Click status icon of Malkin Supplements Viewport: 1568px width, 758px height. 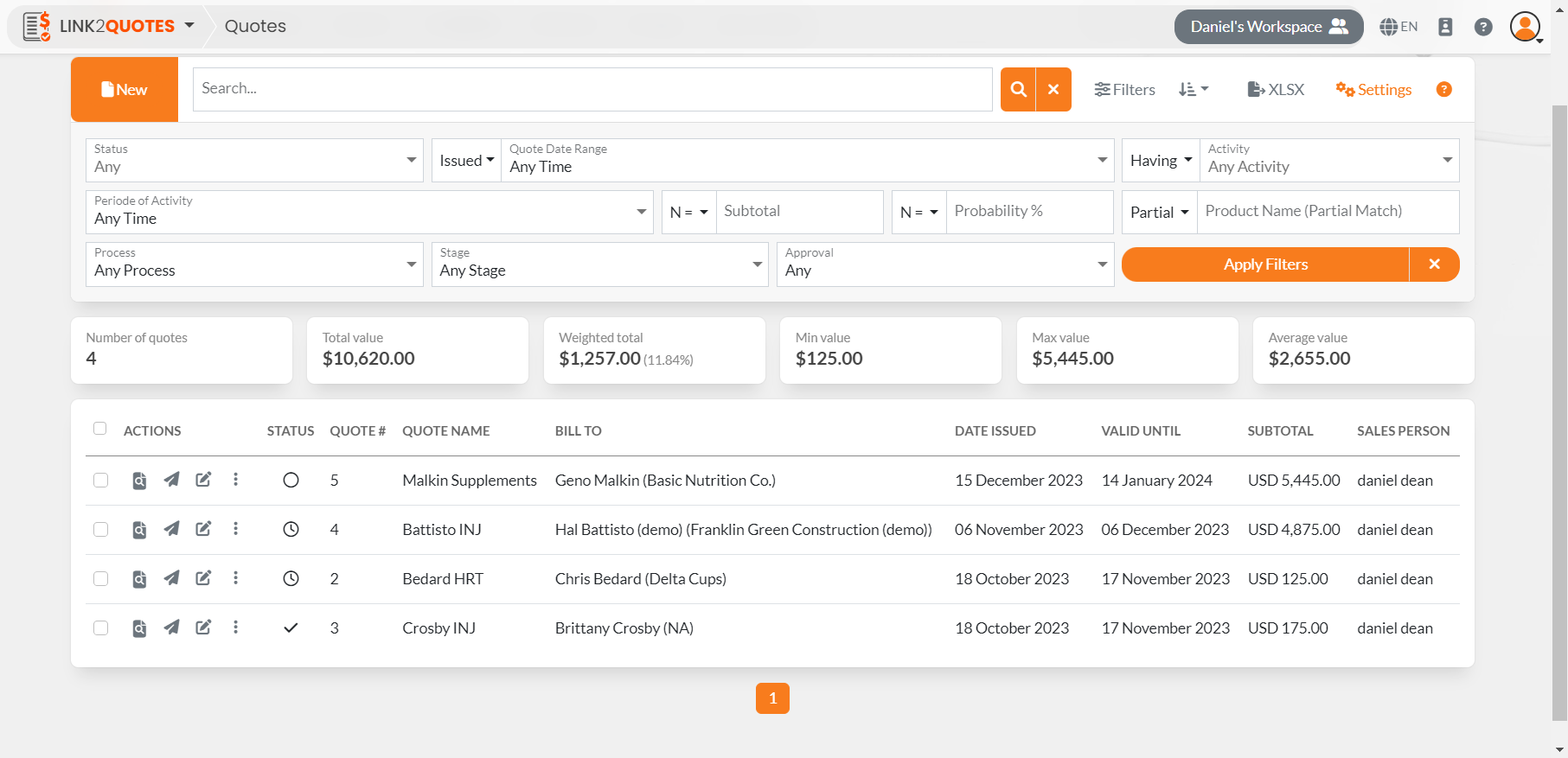click(291, 481)
